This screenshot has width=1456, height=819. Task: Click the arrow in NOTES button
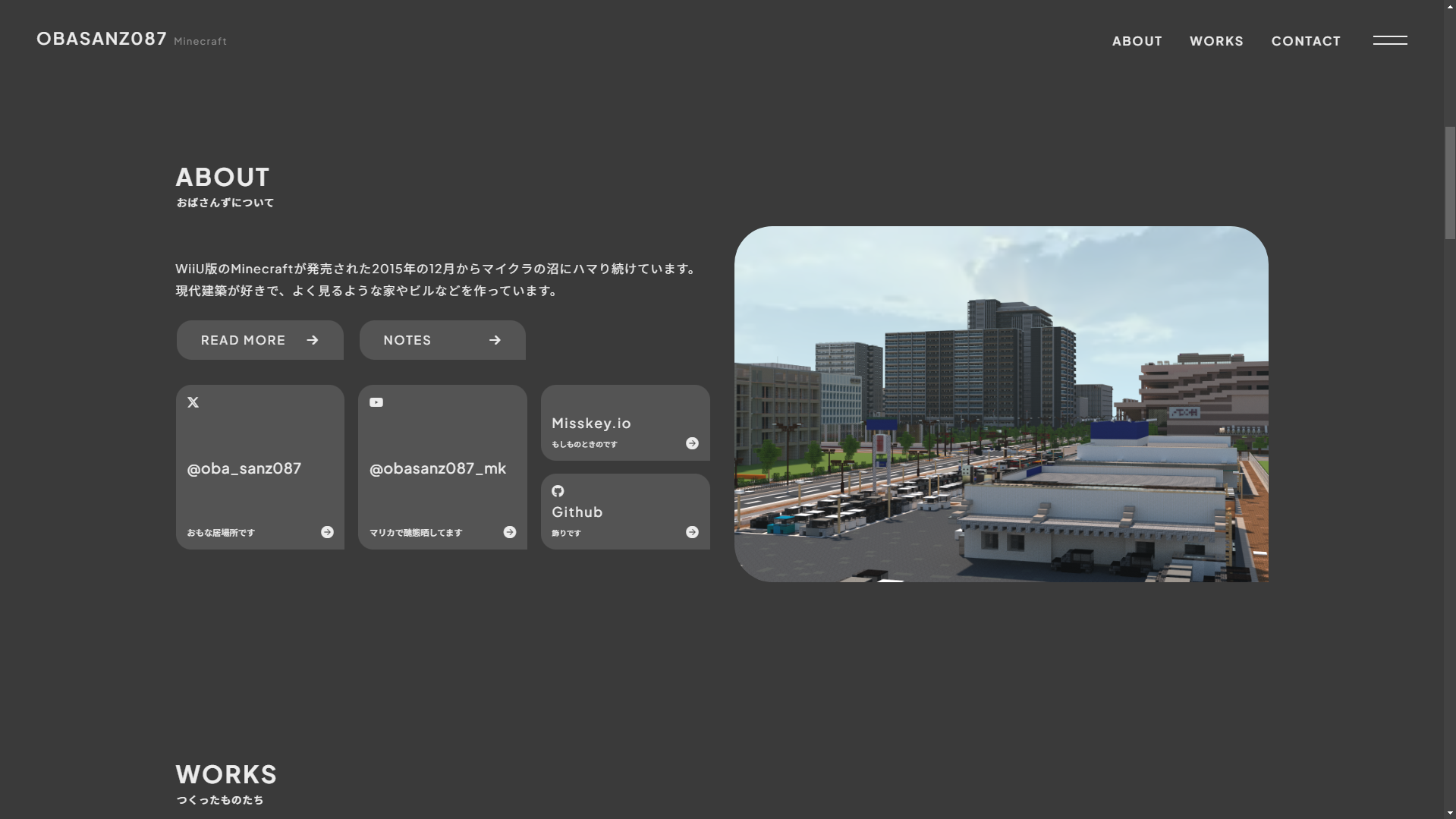click(x=495, y=340)
